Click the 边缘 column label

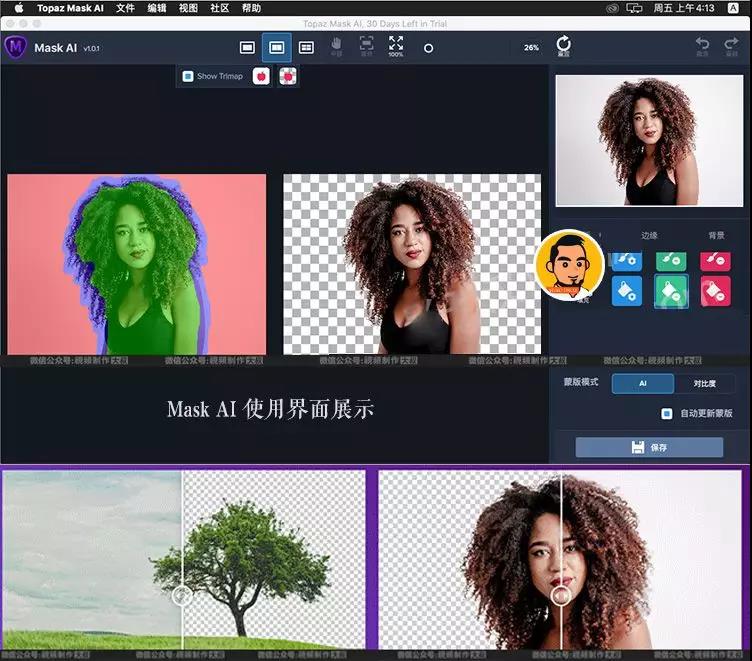649,236
